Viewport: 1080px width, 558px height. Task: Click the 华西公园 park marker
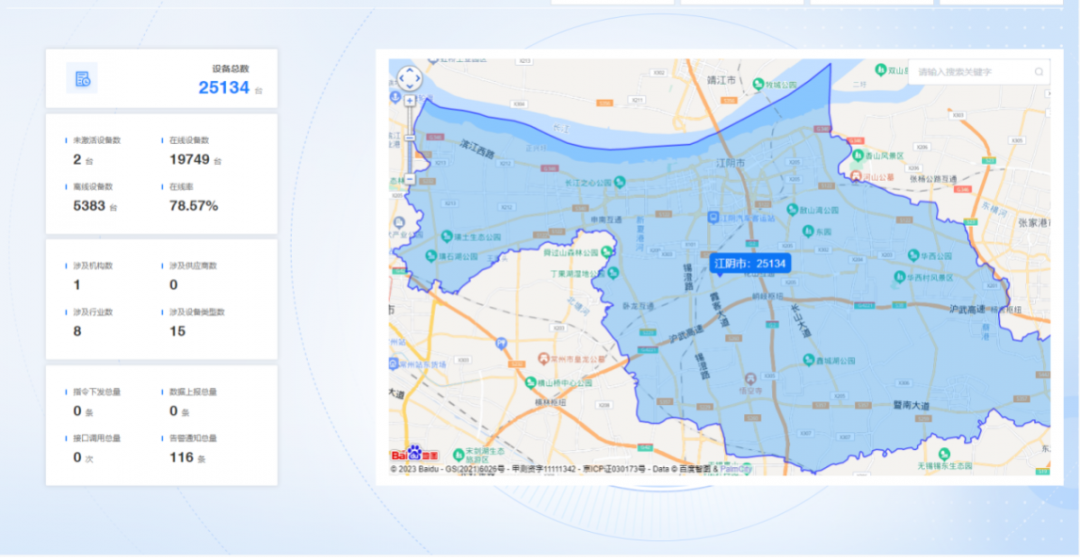tap(912, 256)
